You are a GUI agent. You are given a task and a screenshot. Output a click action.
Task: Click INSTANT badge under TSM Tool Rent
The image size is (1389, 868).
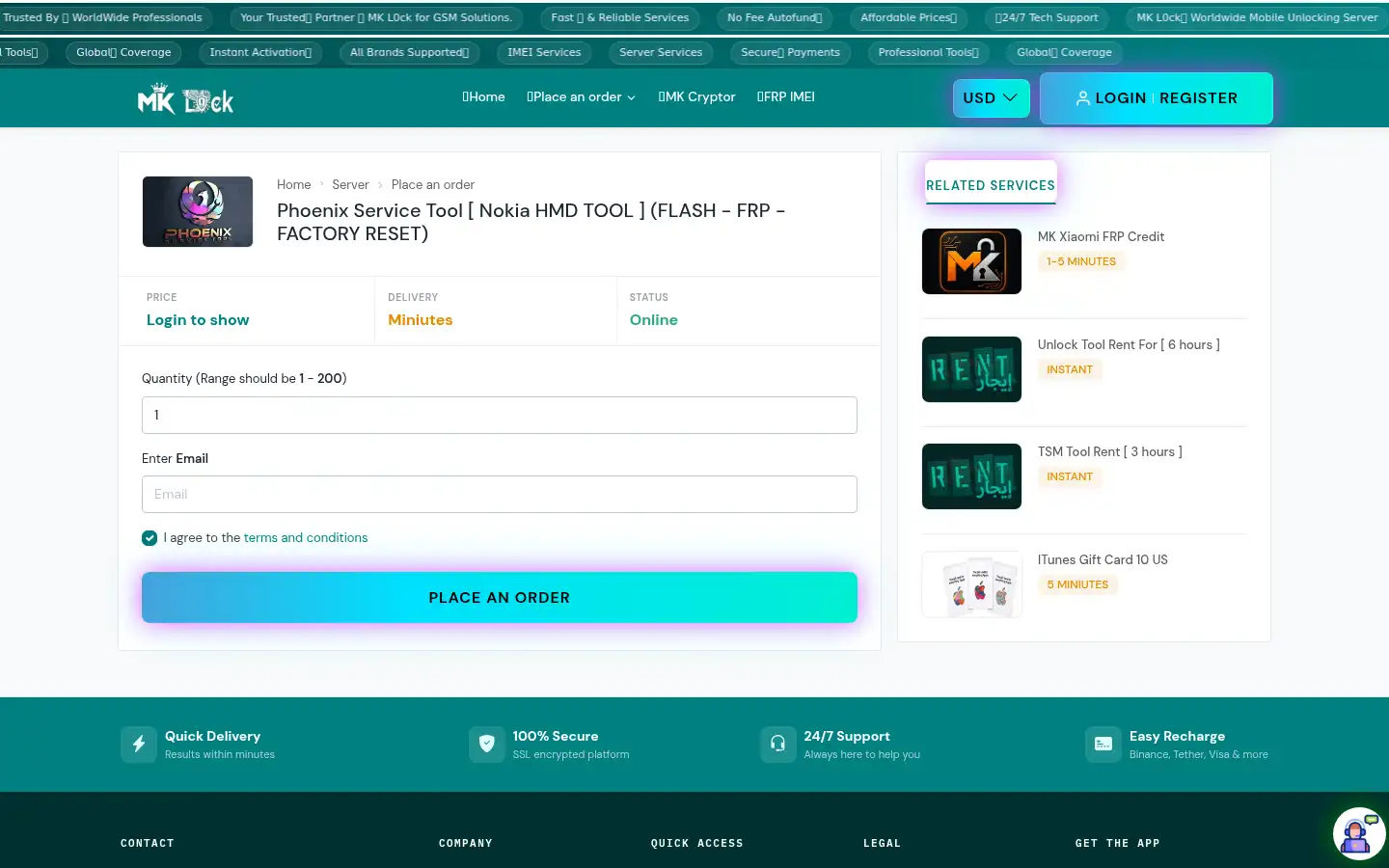point(1070,477)
